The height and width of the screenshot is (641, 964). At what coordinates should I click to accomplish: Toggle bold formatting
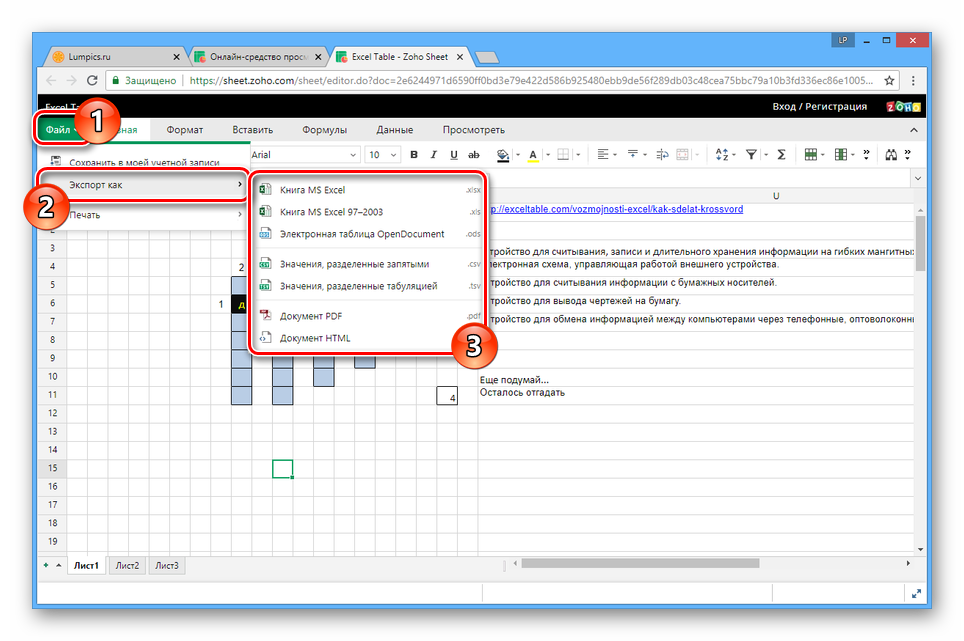(414, 155)
